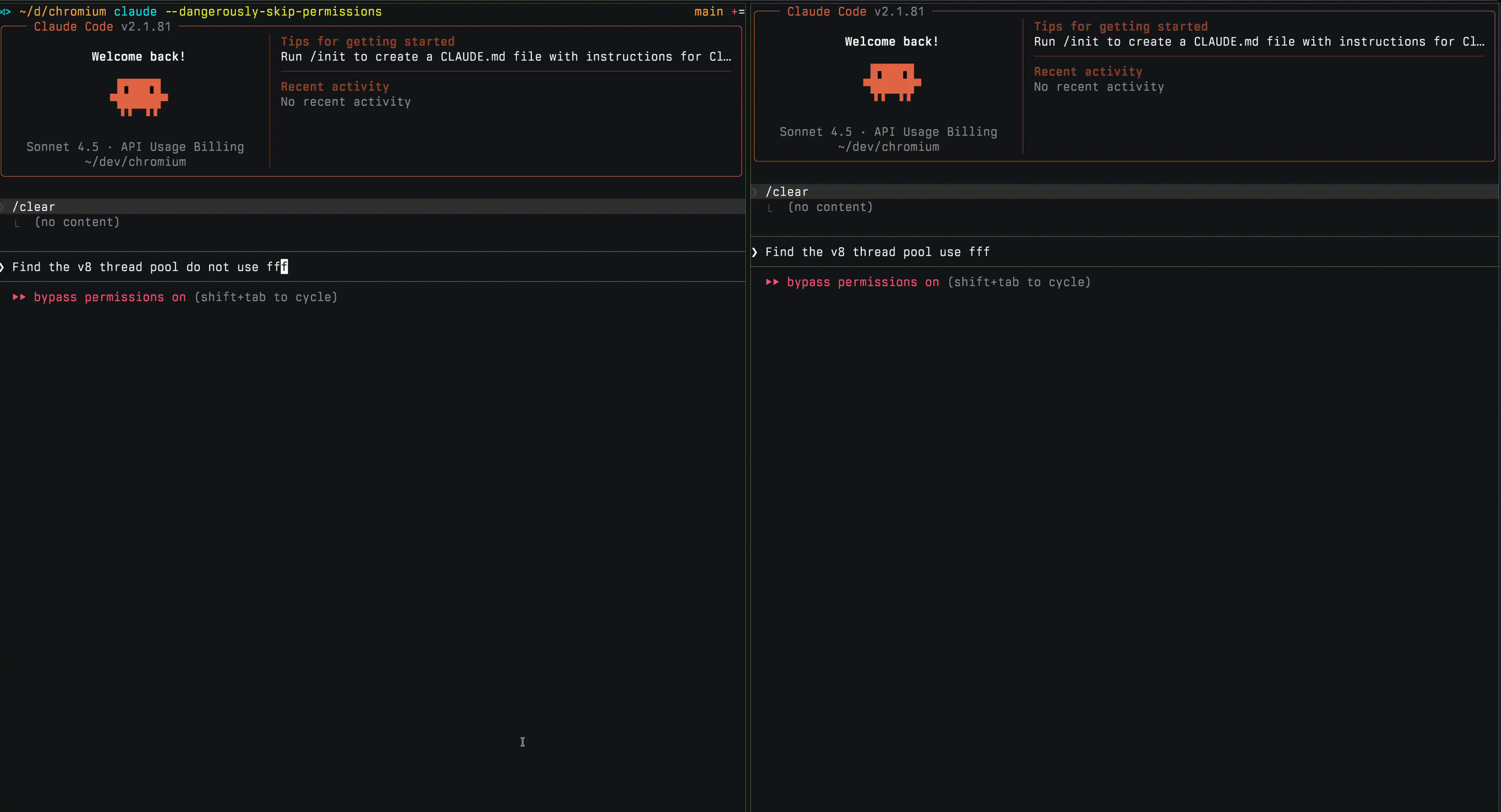1501x812 pixels.
Task: Click '(shift+tab to cycle)' hint in left pane
Action: (x=266, y=297)
